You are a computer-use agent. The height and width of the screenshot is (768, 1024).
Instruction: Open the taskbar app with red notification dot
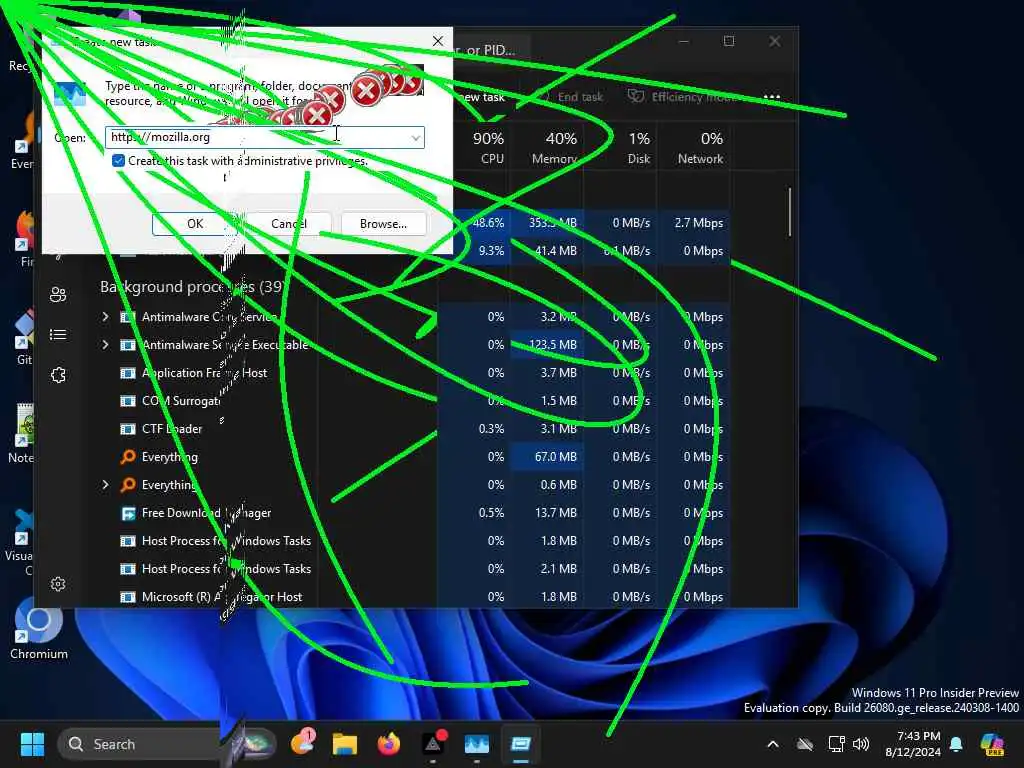[x=433, y=744]
